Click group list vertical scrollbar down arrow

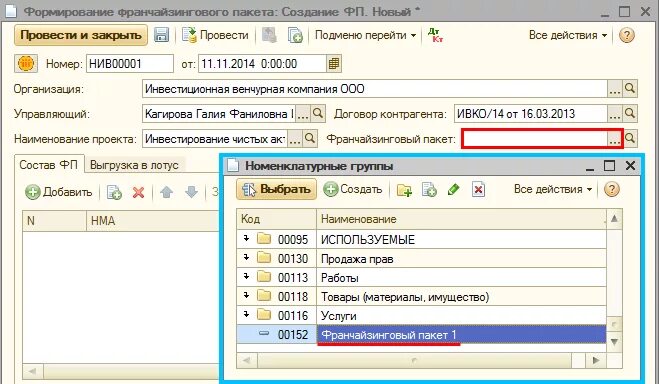(614, 342)
